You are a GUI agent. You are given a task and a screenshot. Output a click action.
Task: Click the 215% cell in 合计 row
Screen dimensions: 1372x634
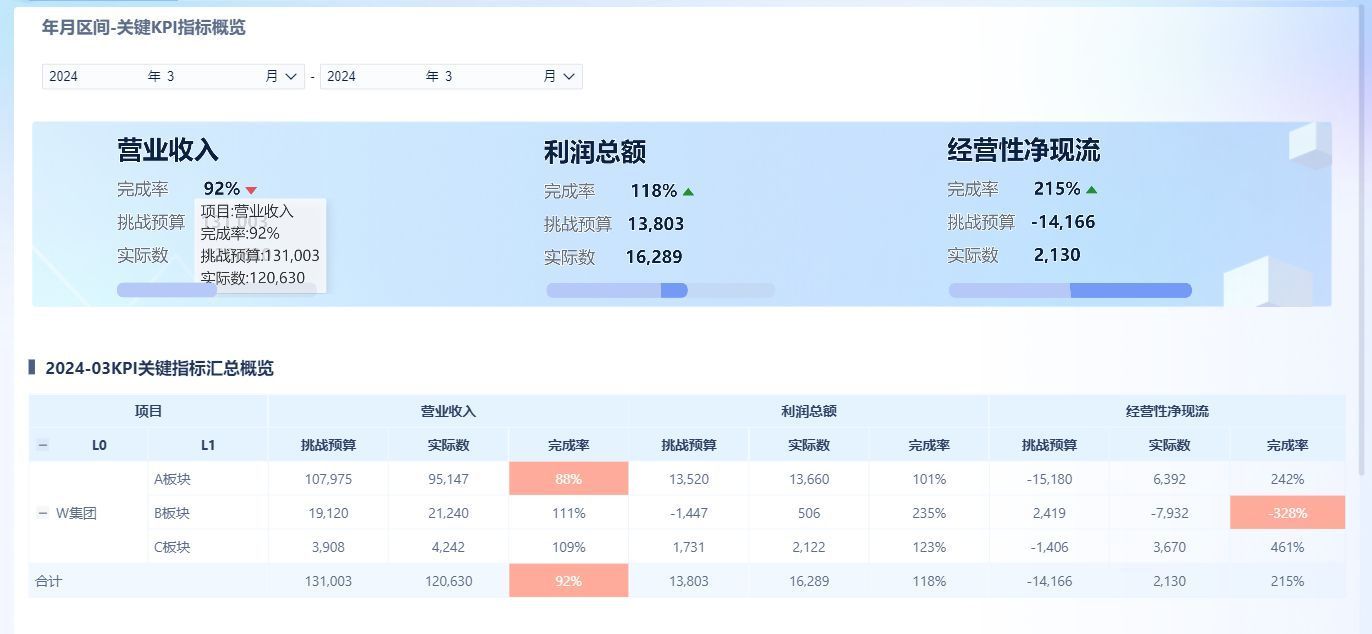pyautogui.click(x=1287, y=581)
